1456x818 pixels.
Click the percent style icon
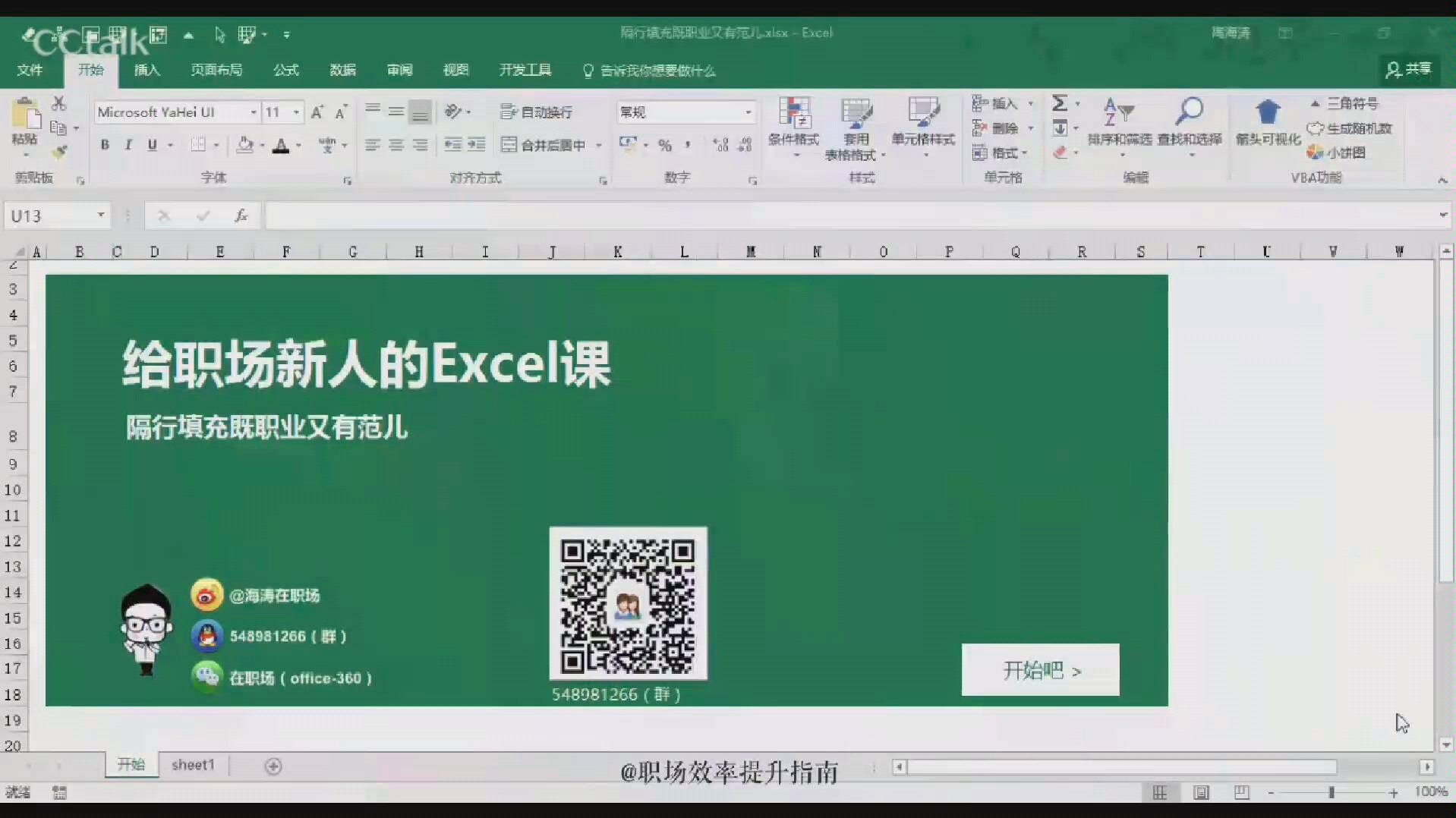[x=665, y=145]
